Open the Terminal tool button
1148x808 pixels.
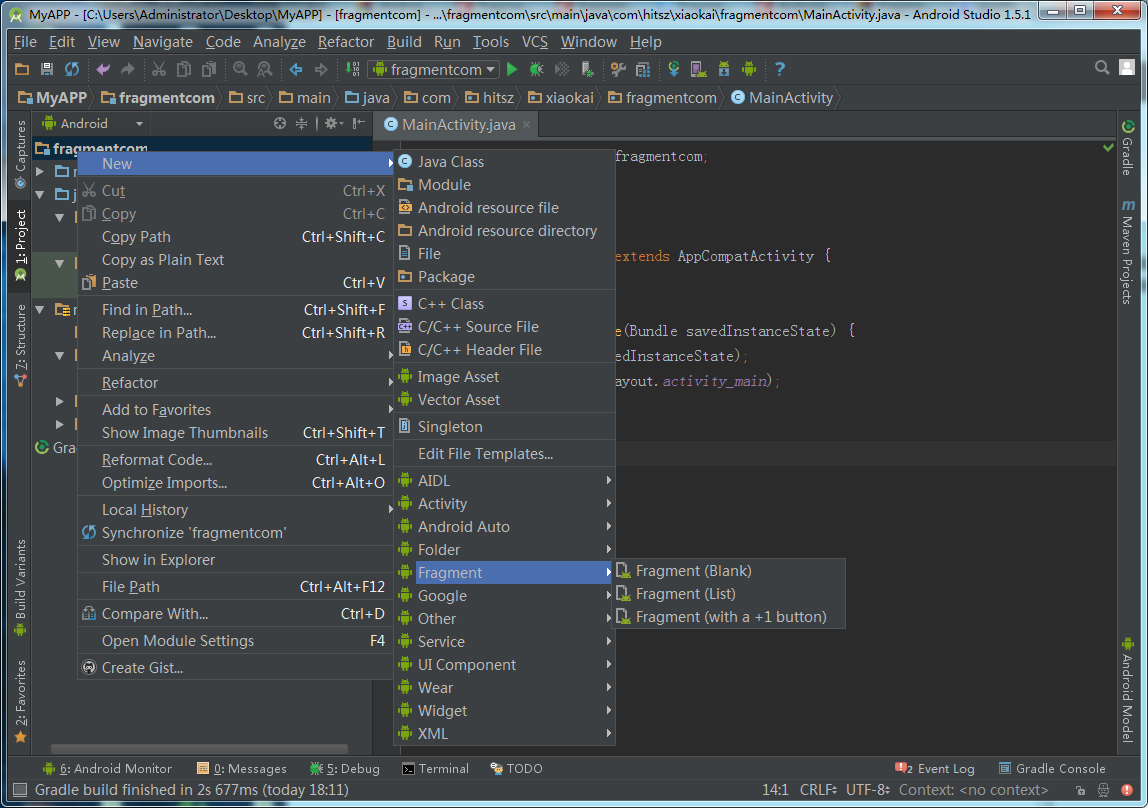pyautogui.click(x=436, y=768)
